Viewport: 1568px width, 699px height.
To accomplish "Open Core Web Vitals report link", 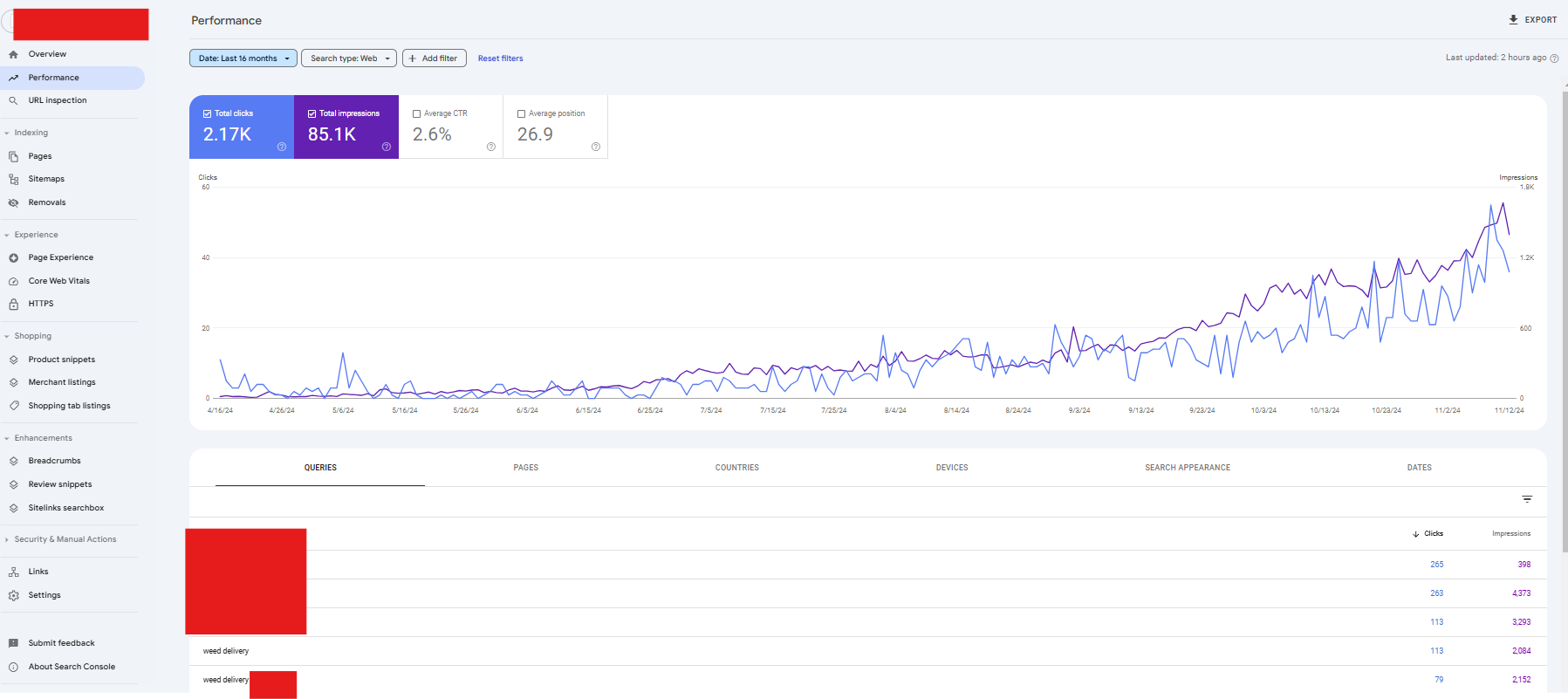I will [x=59, y=281].
